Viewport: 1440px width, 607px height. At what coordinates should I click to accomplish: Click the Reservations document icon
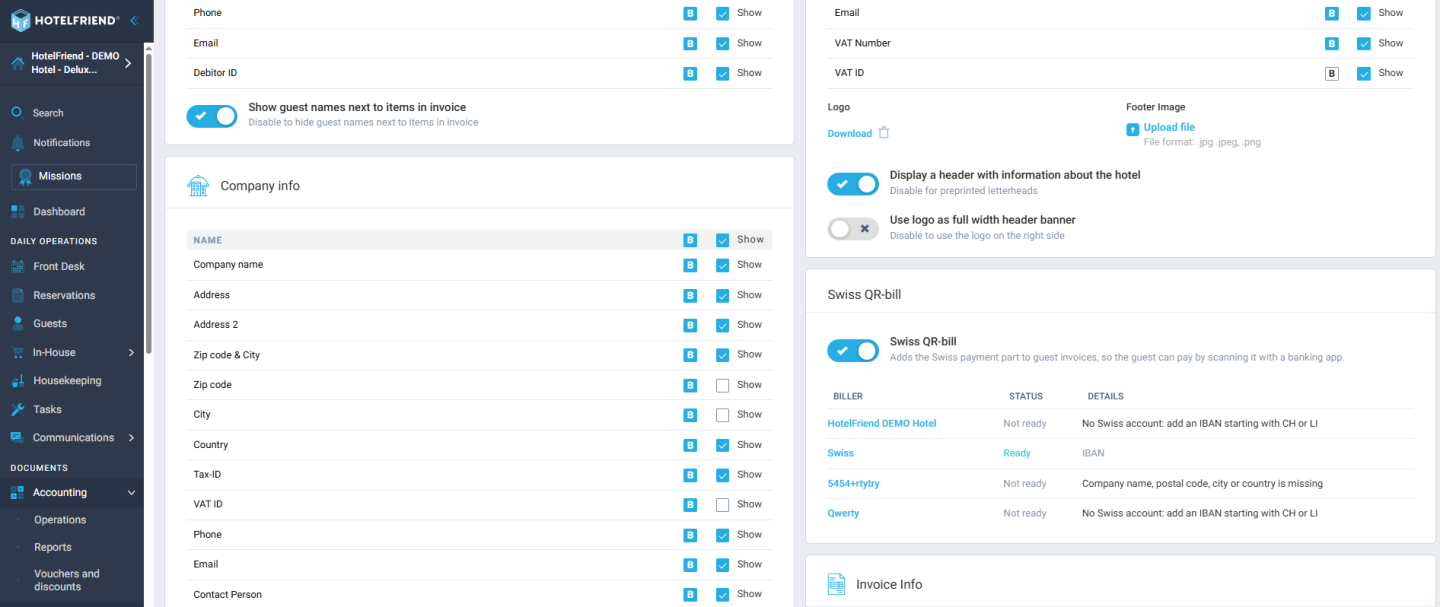[17, 296]
